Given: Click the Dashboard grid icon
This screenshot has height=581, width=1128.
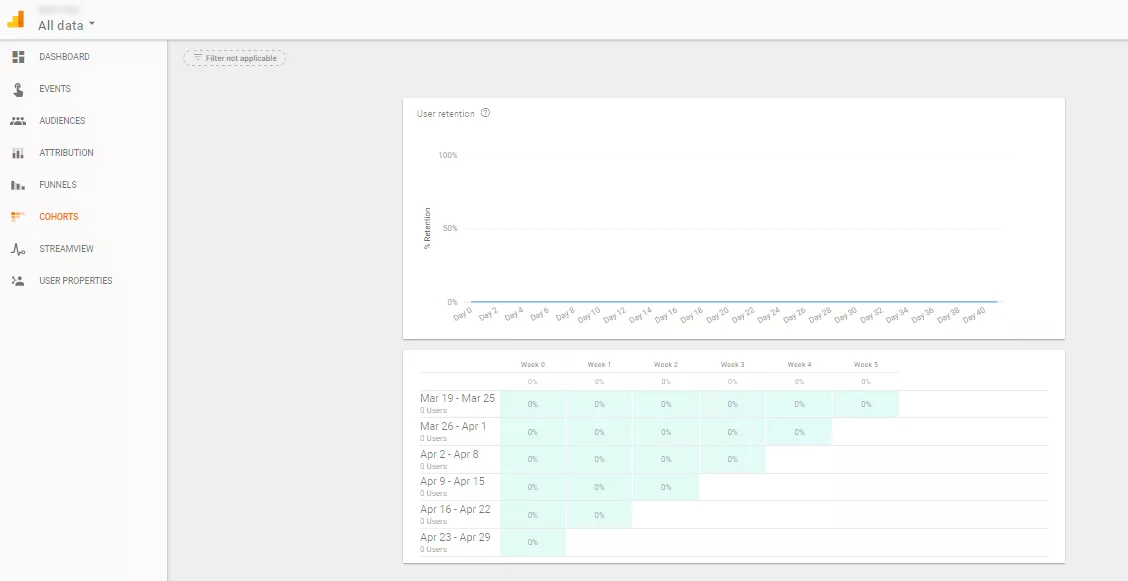Looking at the screenshot, I should [x=19, y=57].
